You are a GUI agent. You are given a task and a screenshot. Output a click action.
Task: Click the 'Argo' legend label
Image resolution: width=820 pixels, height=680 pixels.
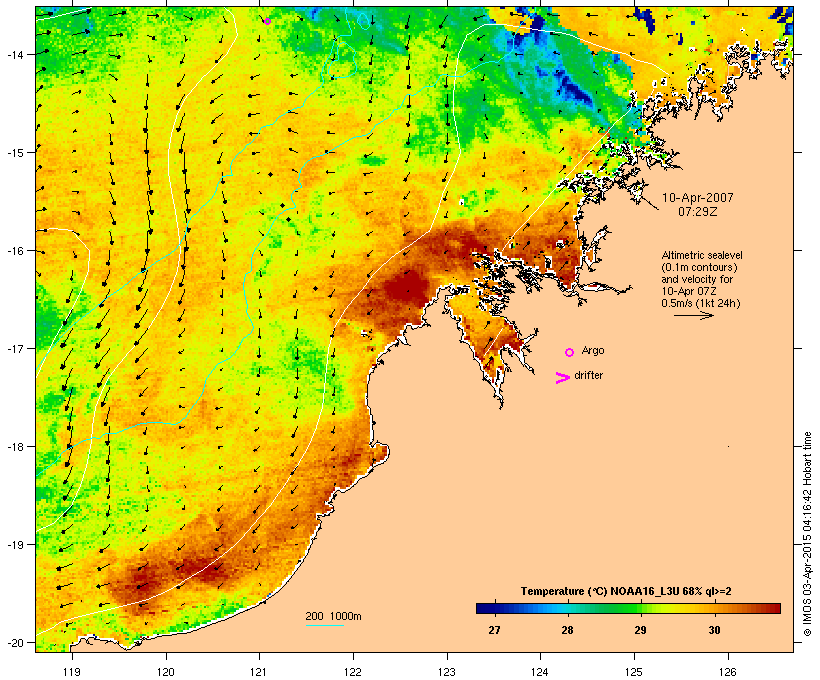593,350
